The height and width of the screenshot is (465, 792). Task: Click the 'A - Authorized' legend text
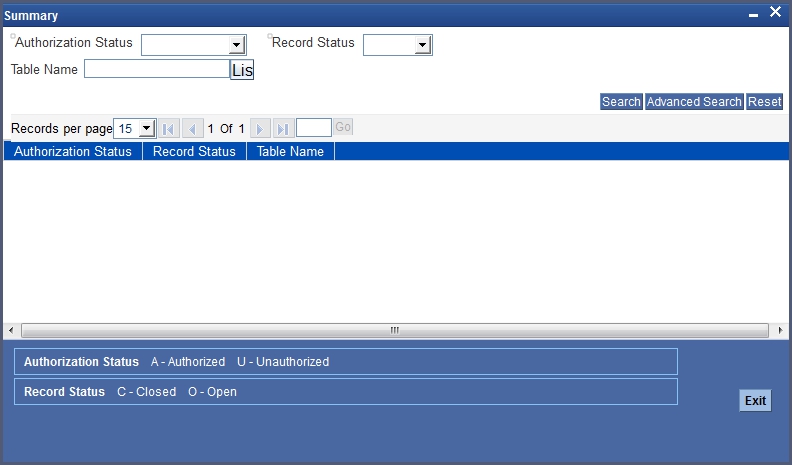tap(188, 361)
